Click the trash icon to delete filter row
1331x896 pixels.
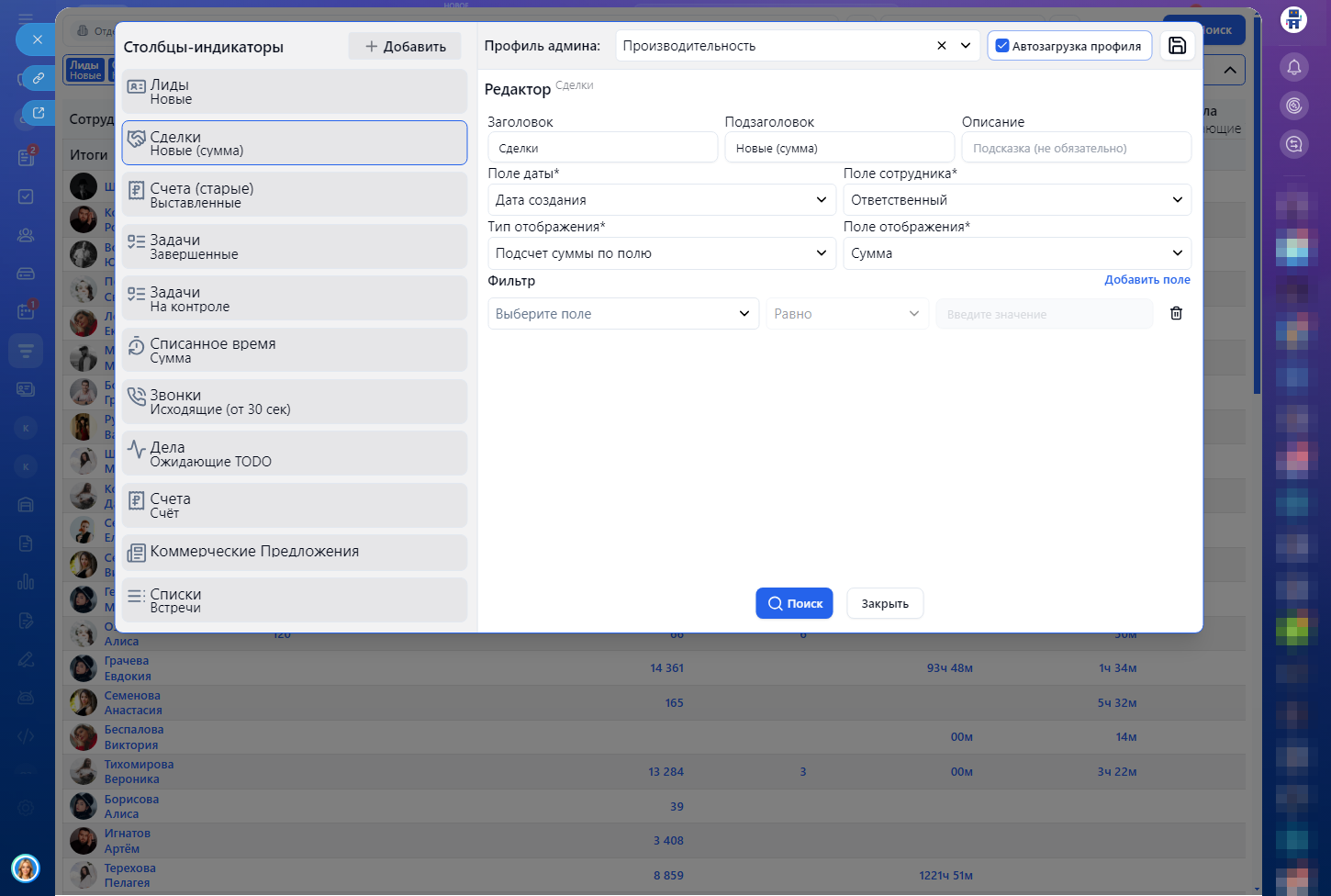(x=1176, y=314)
